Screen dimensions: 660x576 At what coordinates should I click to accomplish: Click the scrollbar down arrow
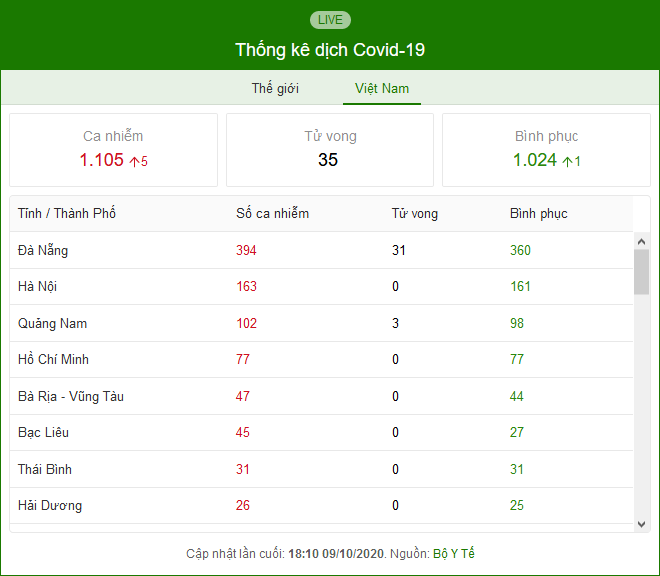(x=641, y=524)
